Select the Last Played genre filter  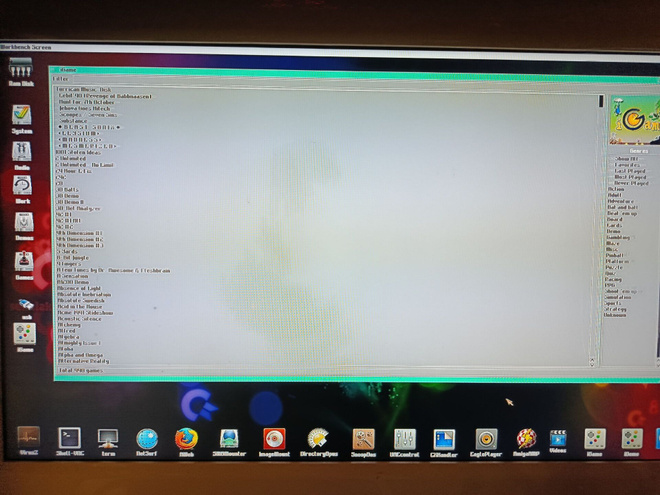point(630,171)
